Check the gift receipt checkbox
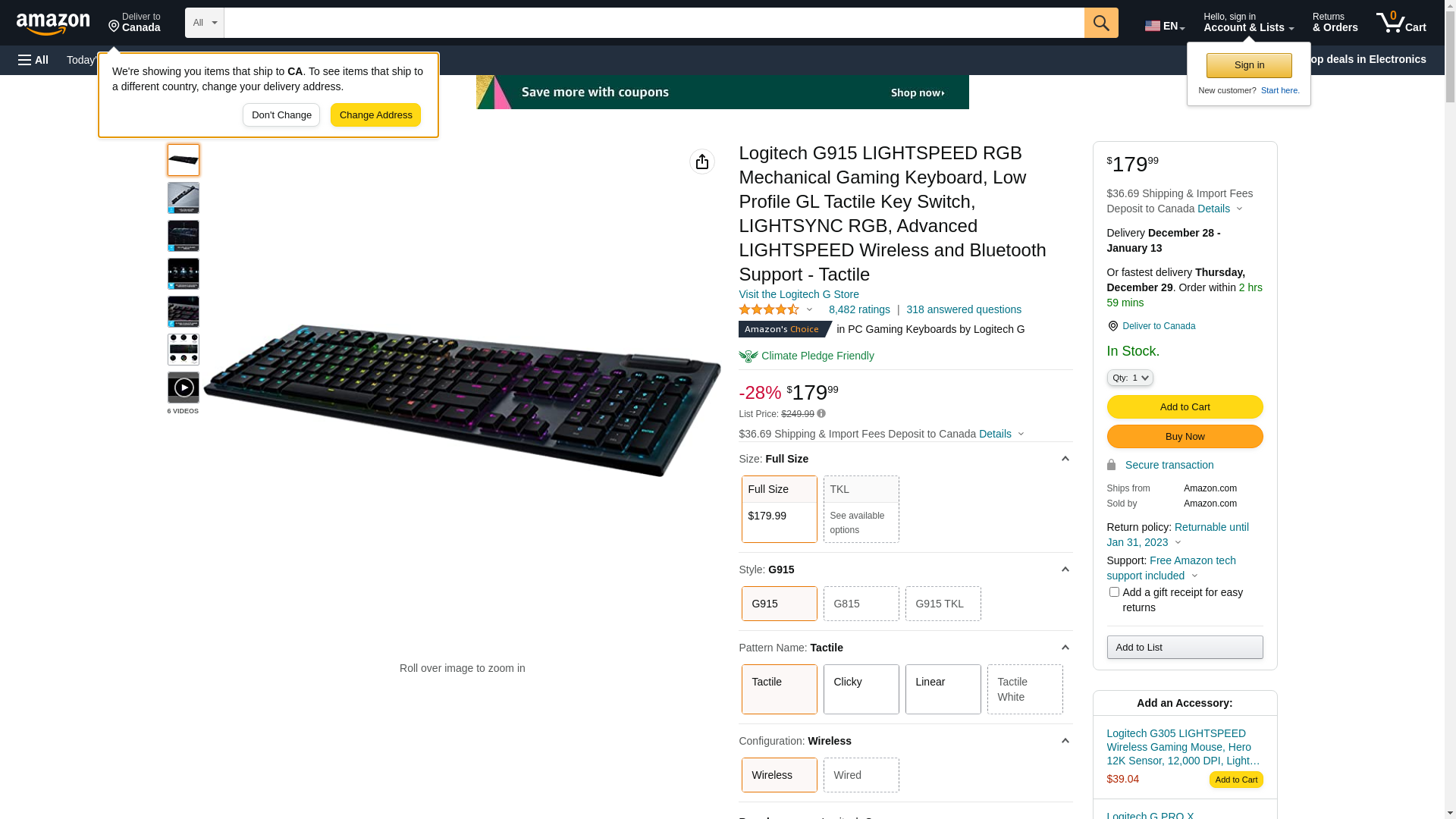This screenshot has width=1456, height=819. pyautogui.click(x=1114, y=591)
